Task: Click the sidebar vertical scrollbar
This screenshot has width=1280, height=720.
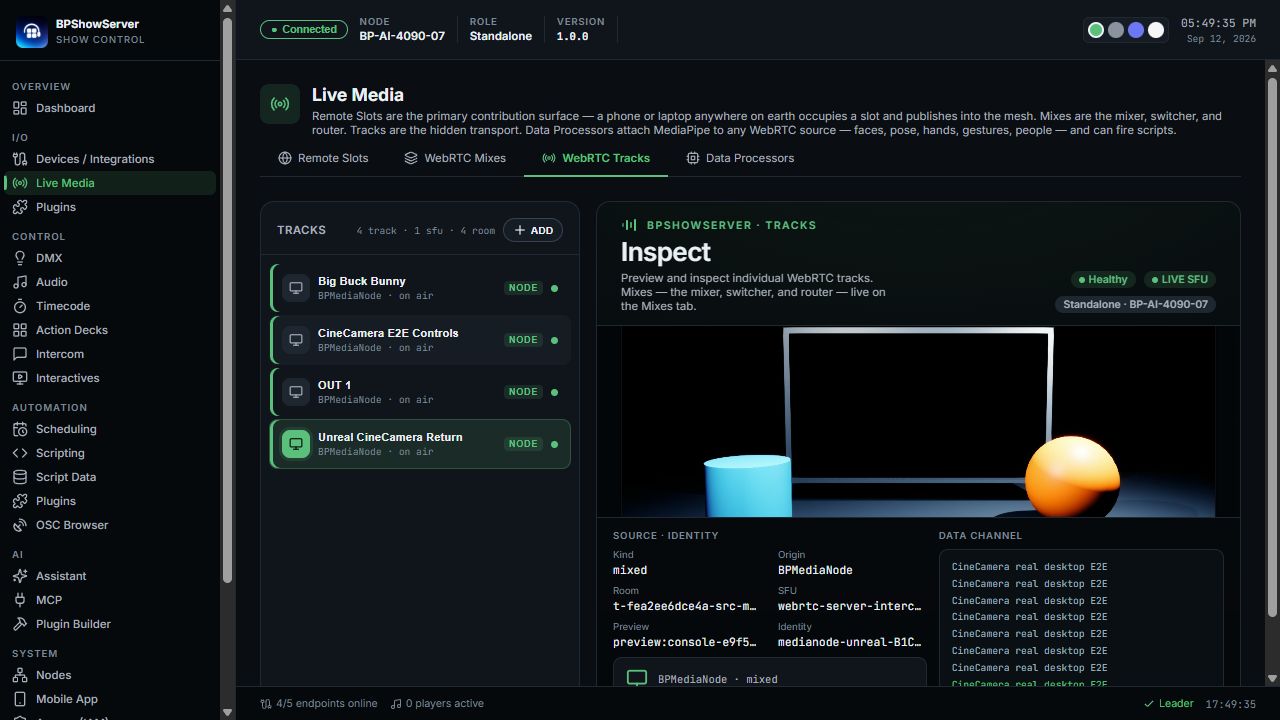Action: click(x=227, y=300)
